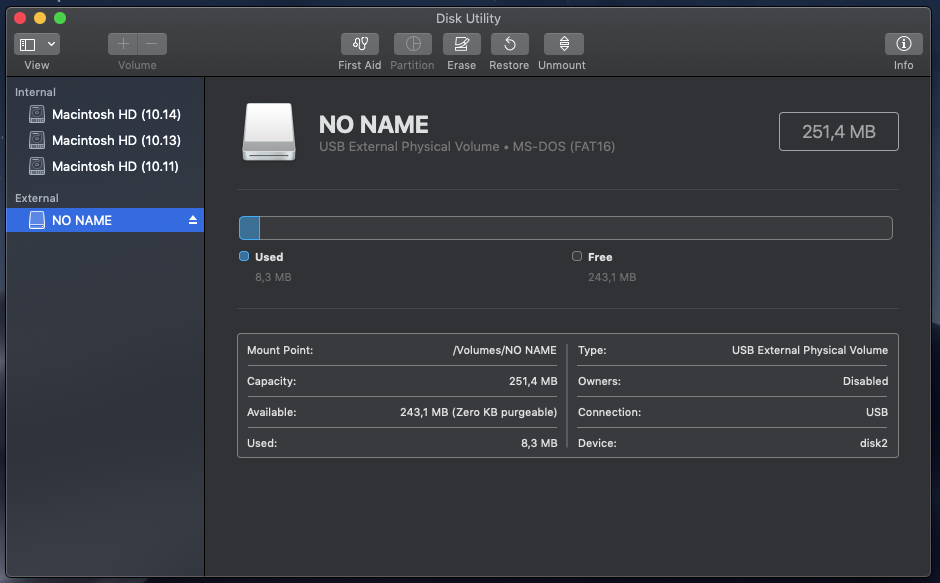Click the Capacity value 251,4 MB in table
940x583 pixels.
[533, 381]
